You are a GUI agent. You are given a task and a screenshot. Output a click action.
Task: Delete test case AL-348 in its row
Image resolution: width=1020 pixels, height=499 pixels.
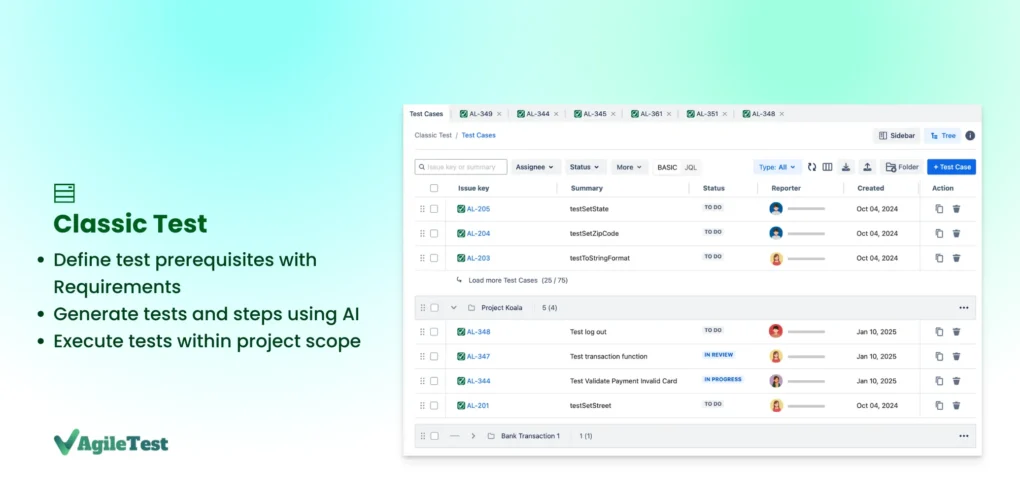click(x=956, y=332)
